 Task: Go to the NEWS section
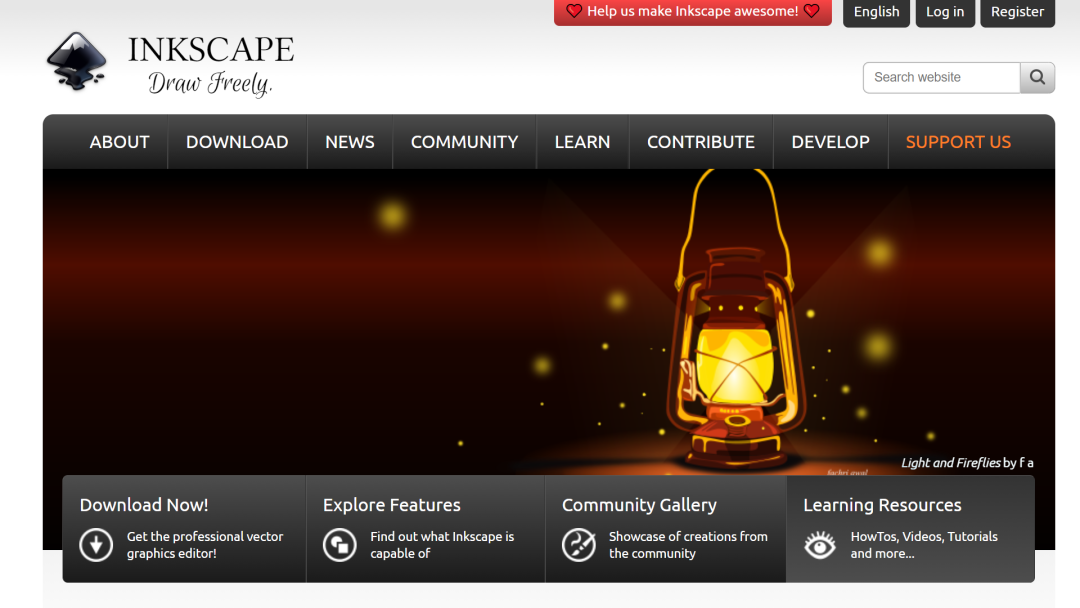(x=350, y=142)
